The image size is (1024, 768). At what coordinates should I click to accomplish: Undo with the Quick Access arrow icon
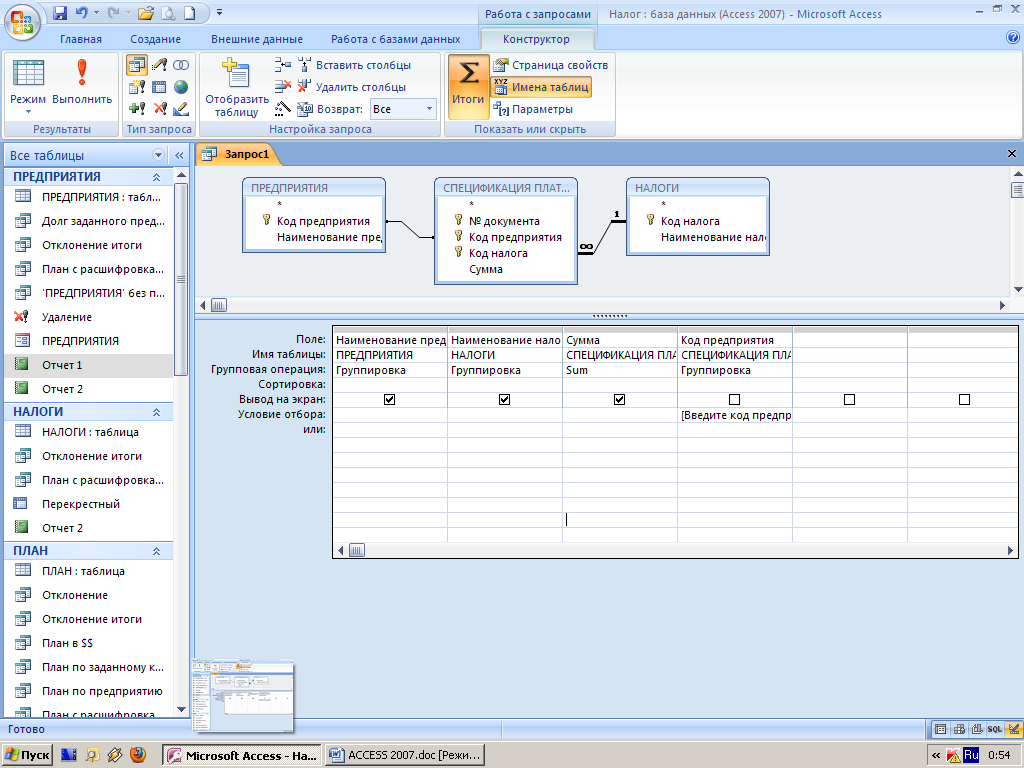81,12
